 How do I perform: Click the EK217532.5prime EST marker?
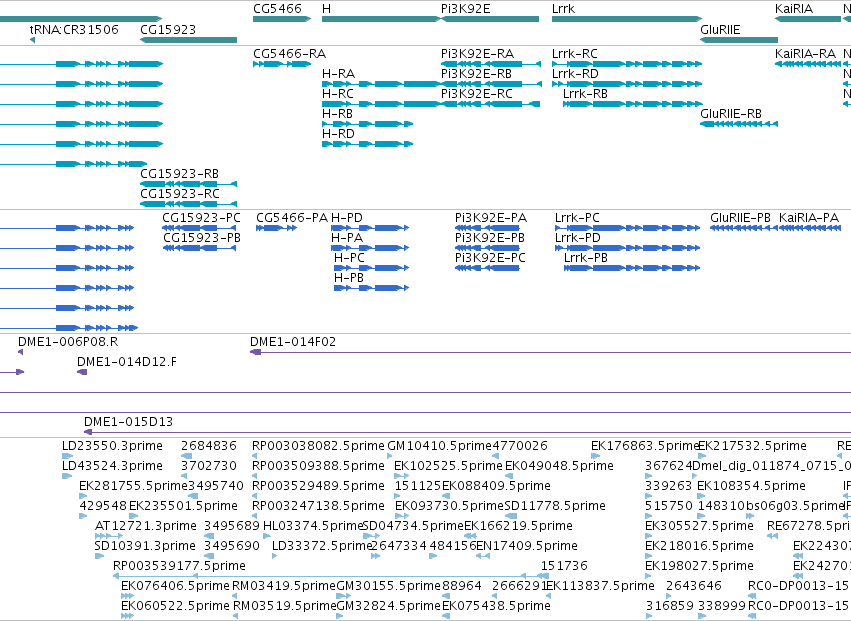(701, 456)
